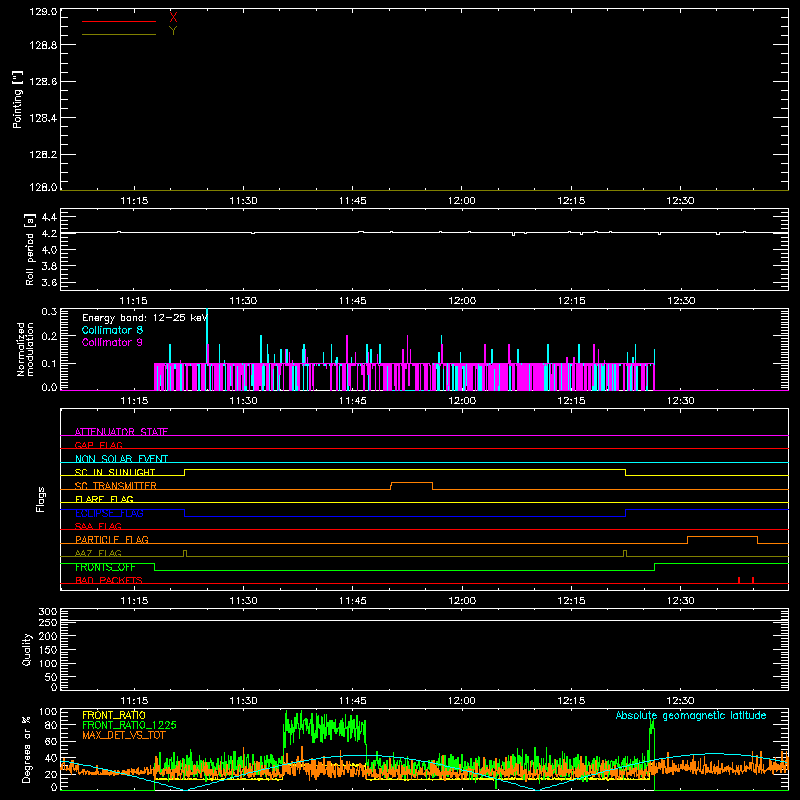Click the X pointing legend label
This screenshot has width=800, height=800.
[x=173, y=18]
